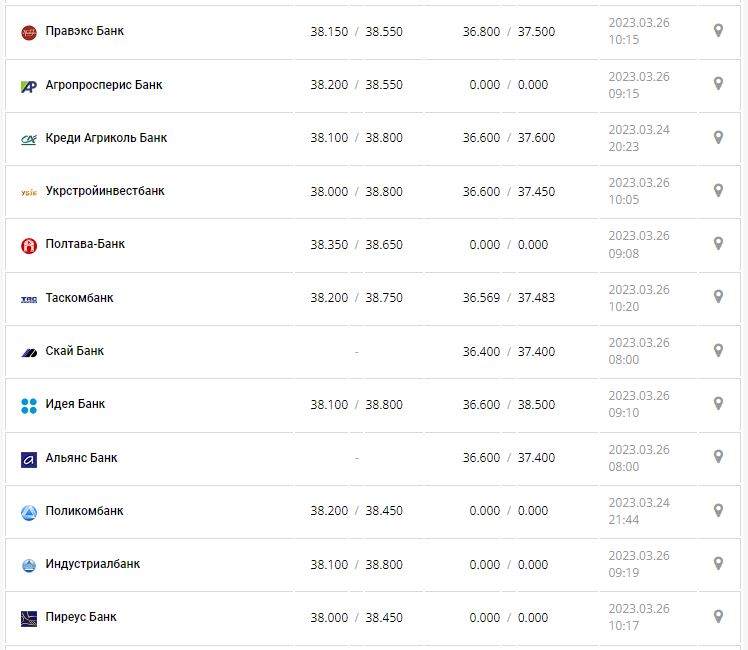
Task: Click the Поликомбанк map pin icon
Action: click(x=718, y=511)
